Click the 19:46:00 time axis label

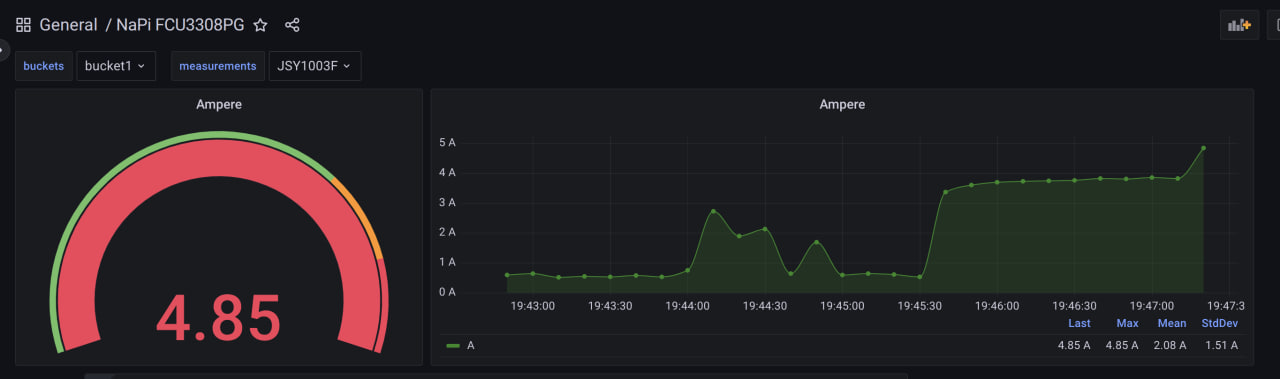tap(997, 306)
